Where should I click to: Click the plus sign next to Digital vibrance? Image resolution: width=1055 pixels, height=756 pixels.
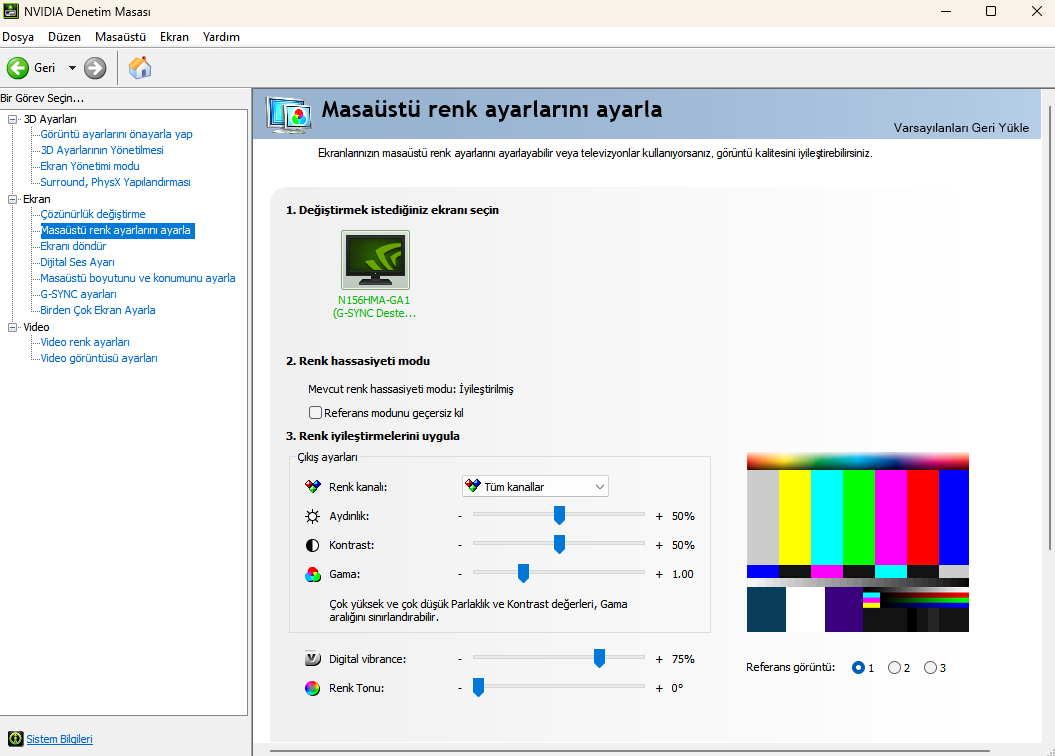659,659
